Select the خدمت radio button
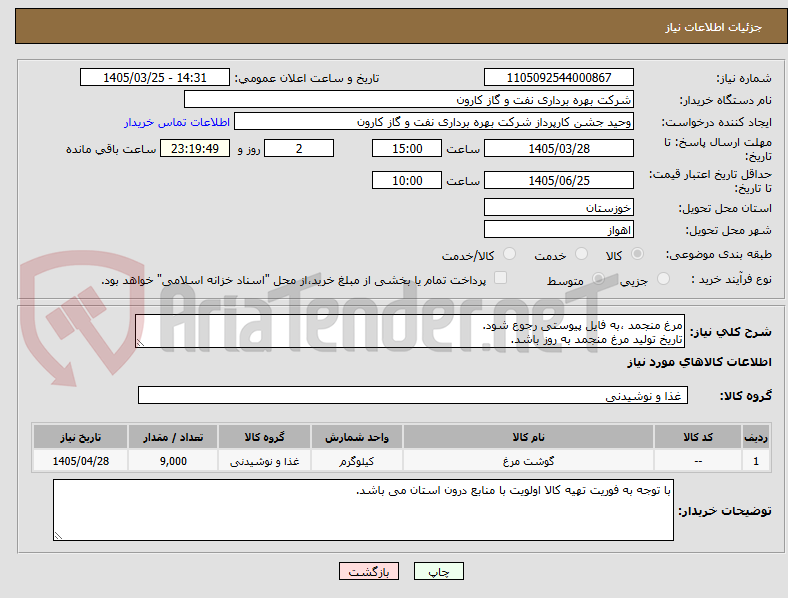This screenshot has width=788, height=598. pyautogui.click(x=581, y=254)
